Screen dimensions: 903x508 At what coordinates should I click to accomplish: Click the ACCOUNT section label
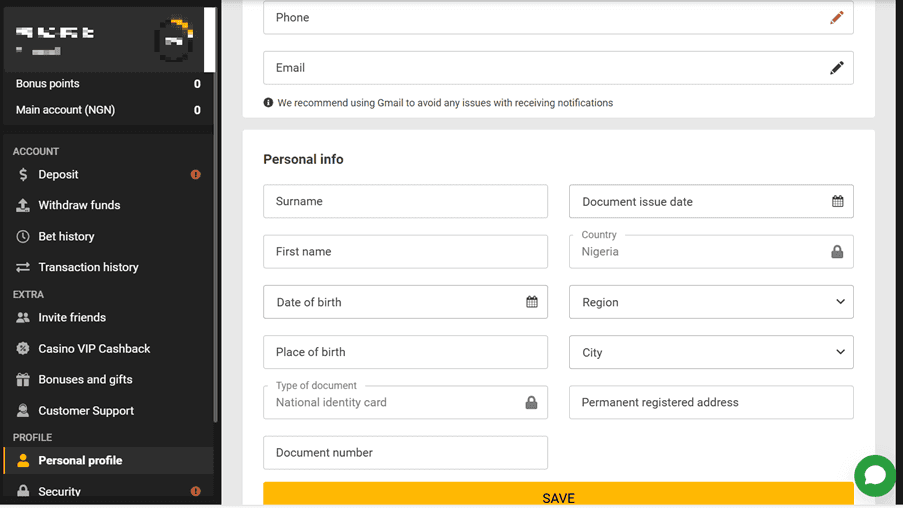tap(36, 151)
